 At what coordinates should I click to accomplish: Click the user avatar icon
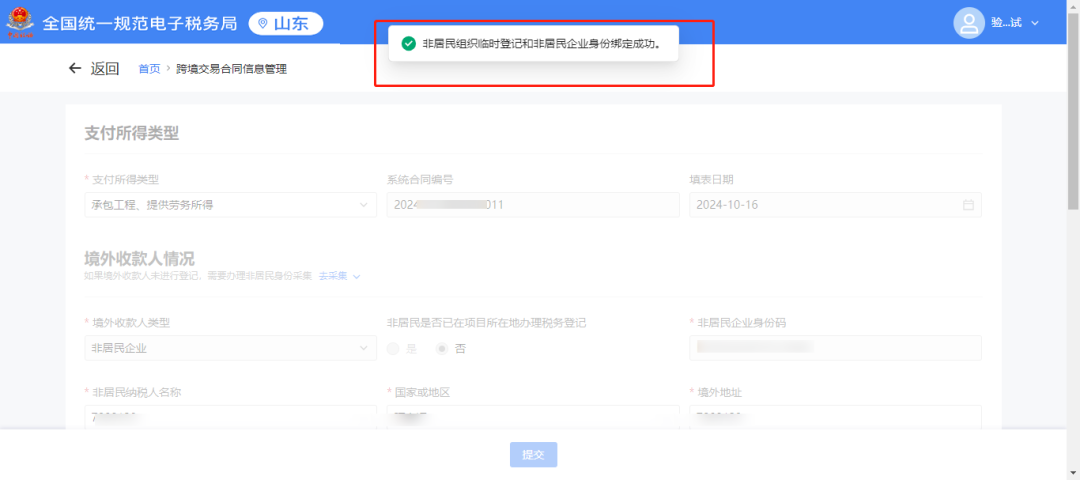pyautogui.click(x=968, y=23)
